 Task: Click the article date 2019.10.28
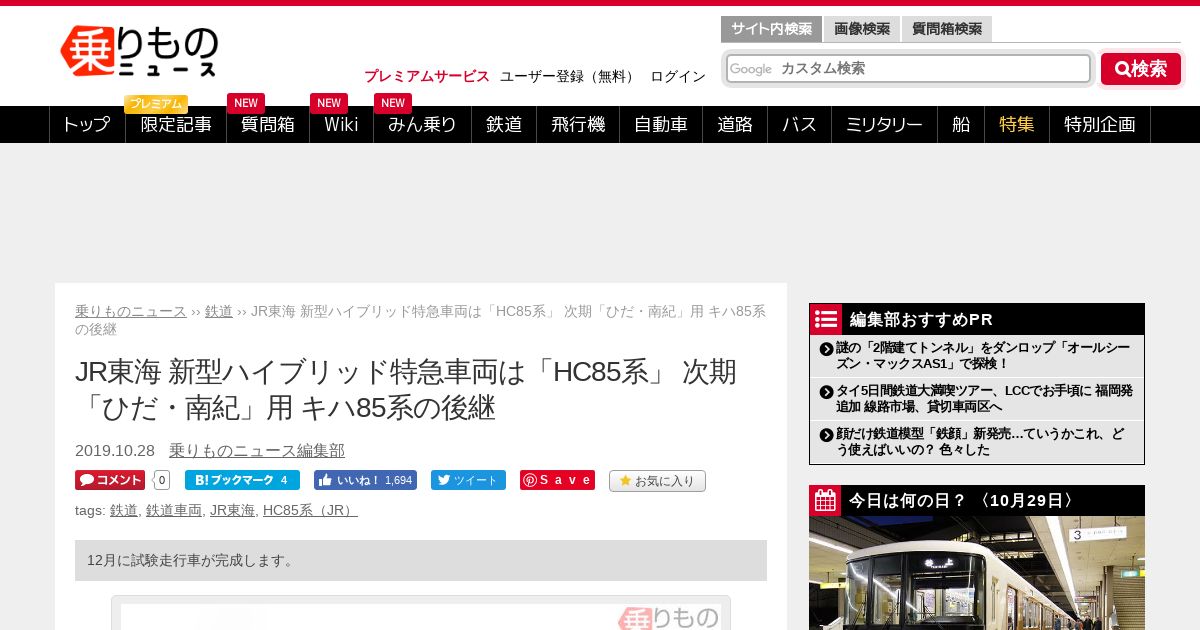[115, 450]
